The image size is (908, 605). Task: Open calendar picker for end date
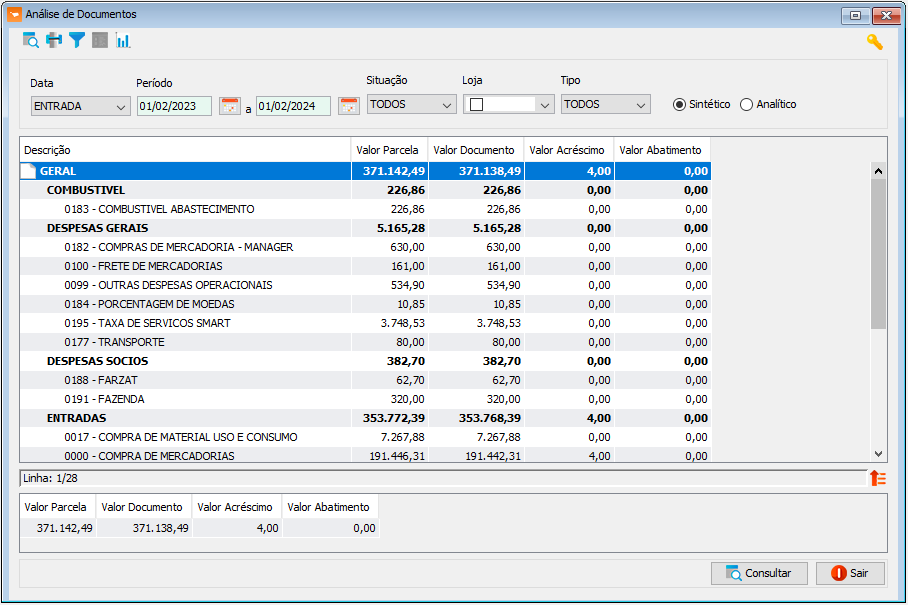[349, 106]
